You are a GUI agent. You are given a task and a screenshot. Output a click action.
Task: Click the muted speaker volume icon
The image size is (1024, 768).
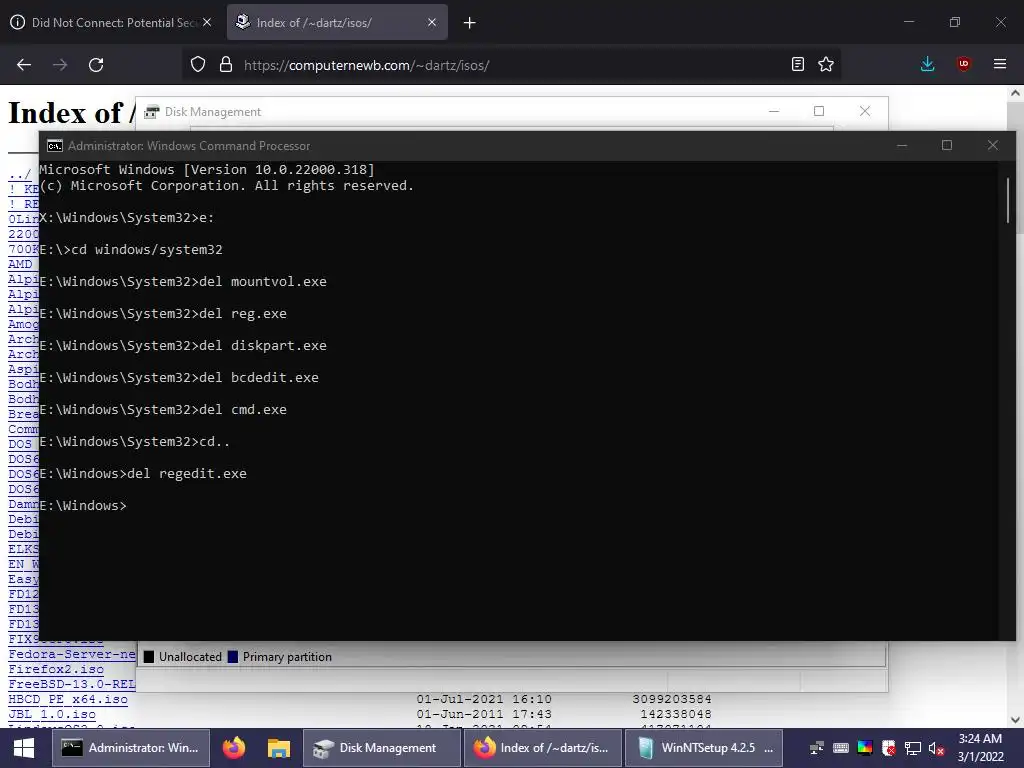tap(936, 748)
